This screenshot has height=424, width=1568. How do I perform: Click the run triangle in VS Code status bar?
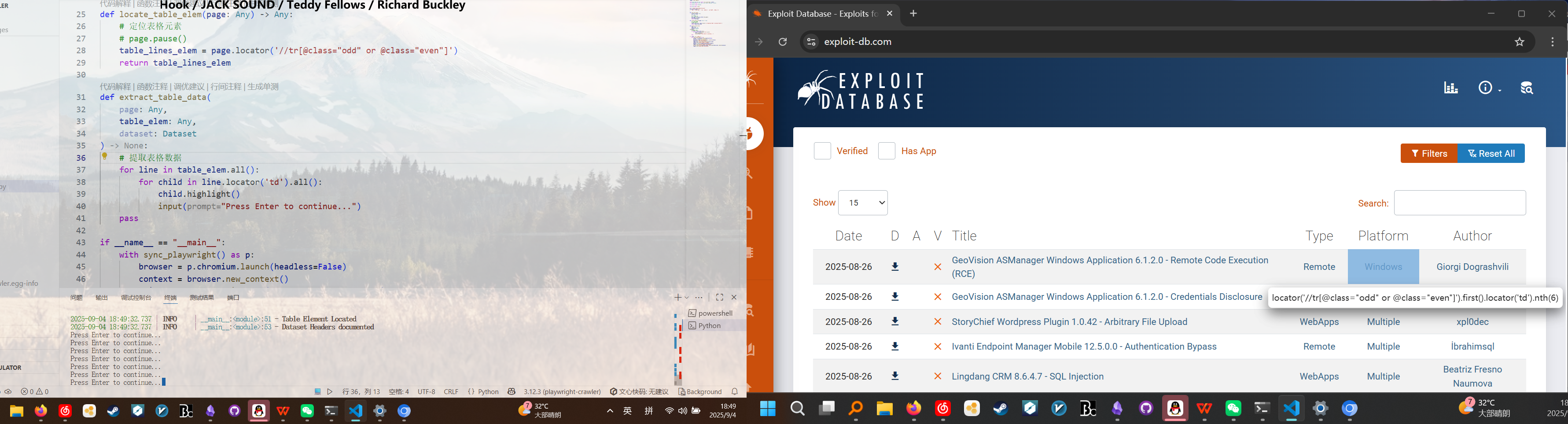330,392
